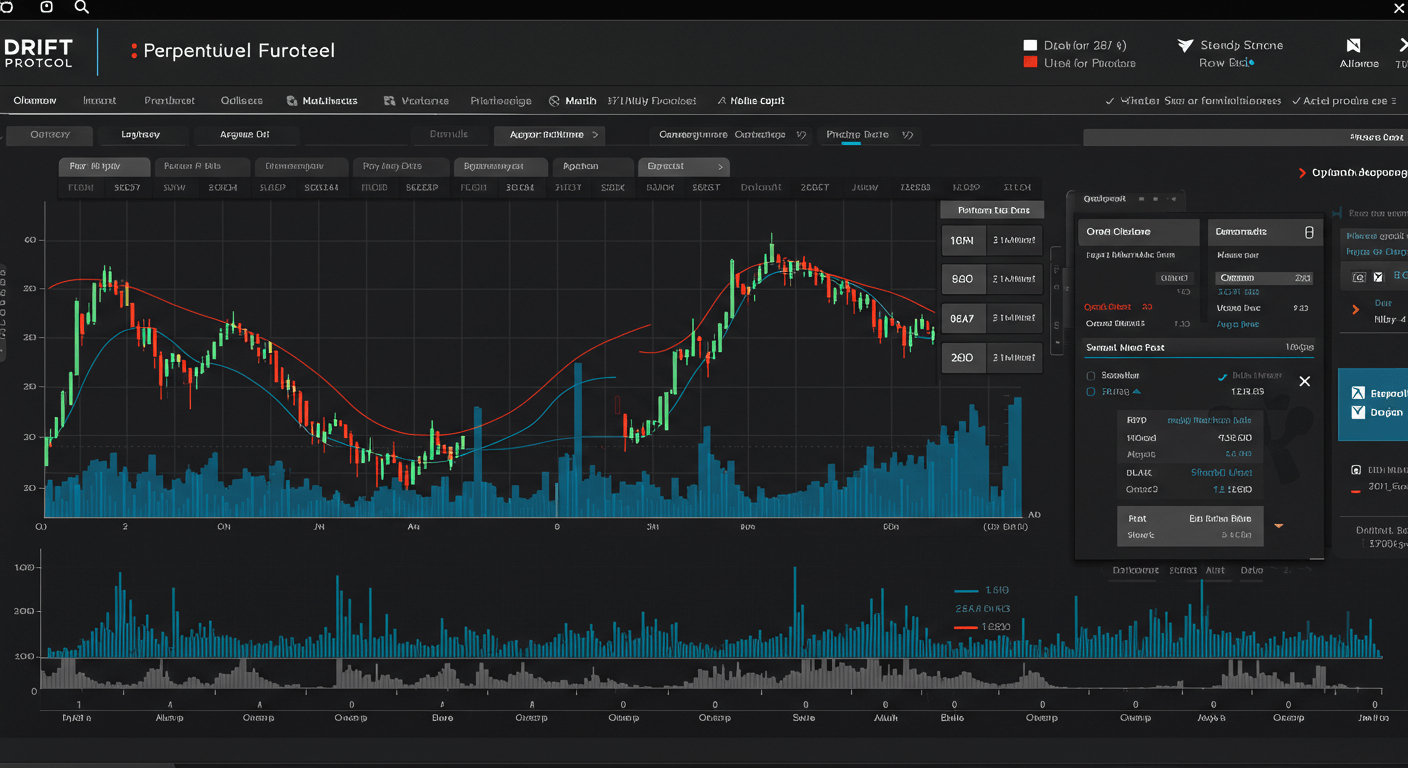Screen dimensions: 1408x768
Task: Click the arrow icon beside 'Stendy Strone'
Action: pos(1185,46)
